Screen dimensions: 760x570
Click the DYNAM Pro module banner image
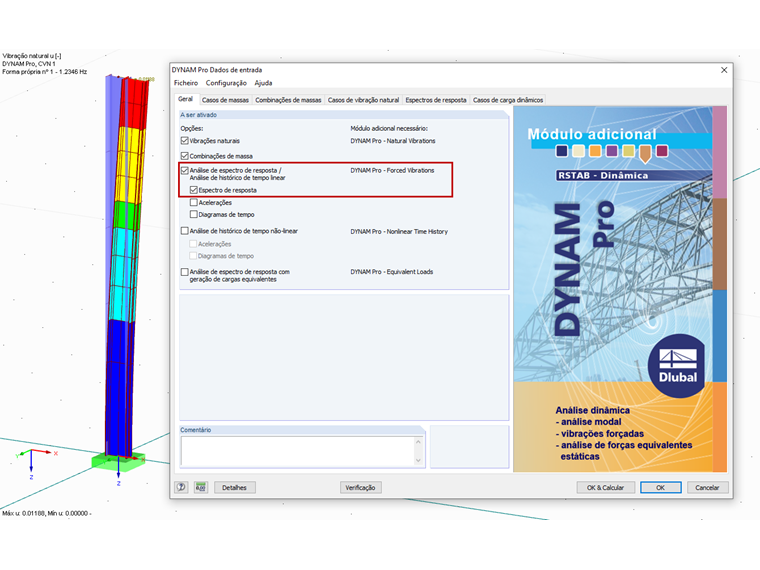620,289
